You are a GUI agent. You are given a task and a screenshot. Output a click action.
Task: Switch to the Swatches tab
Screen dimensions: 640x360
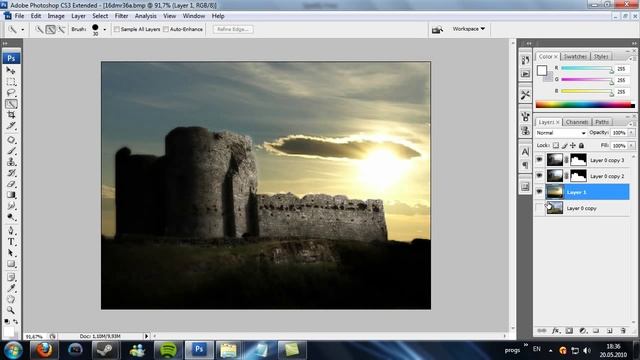[575, 56]
